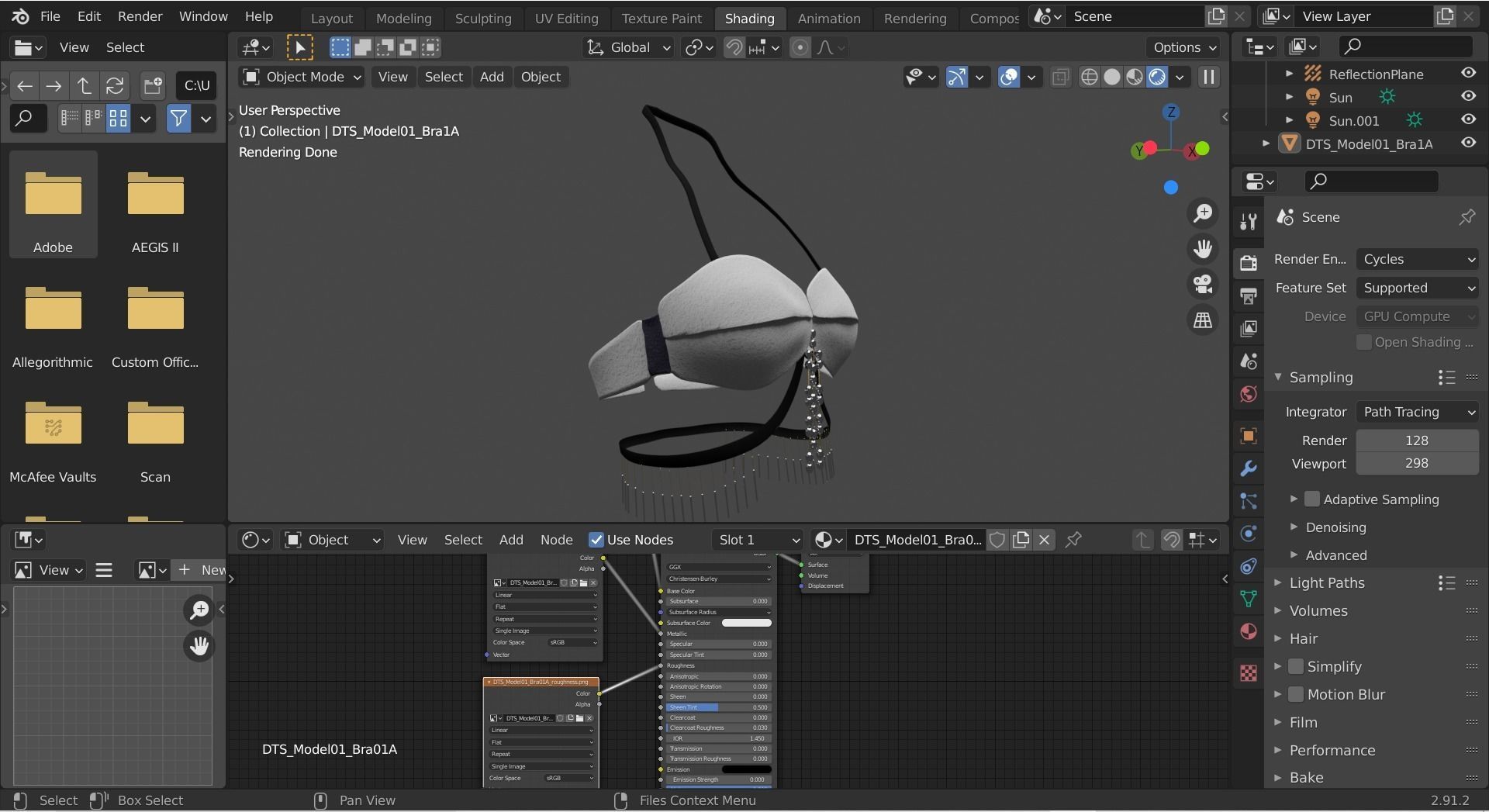Click the viewport zoom magnifier icon
Viewport: 1489px width, 812px height.
click(x=1203, y=213)
